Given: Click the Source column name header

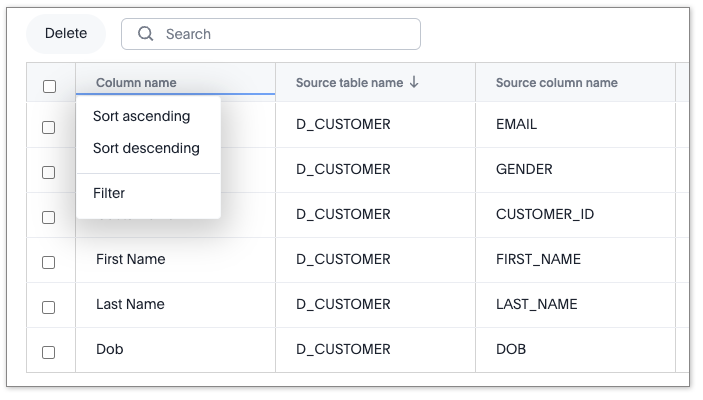Looking at the screenshot, I should click(556, 83).
